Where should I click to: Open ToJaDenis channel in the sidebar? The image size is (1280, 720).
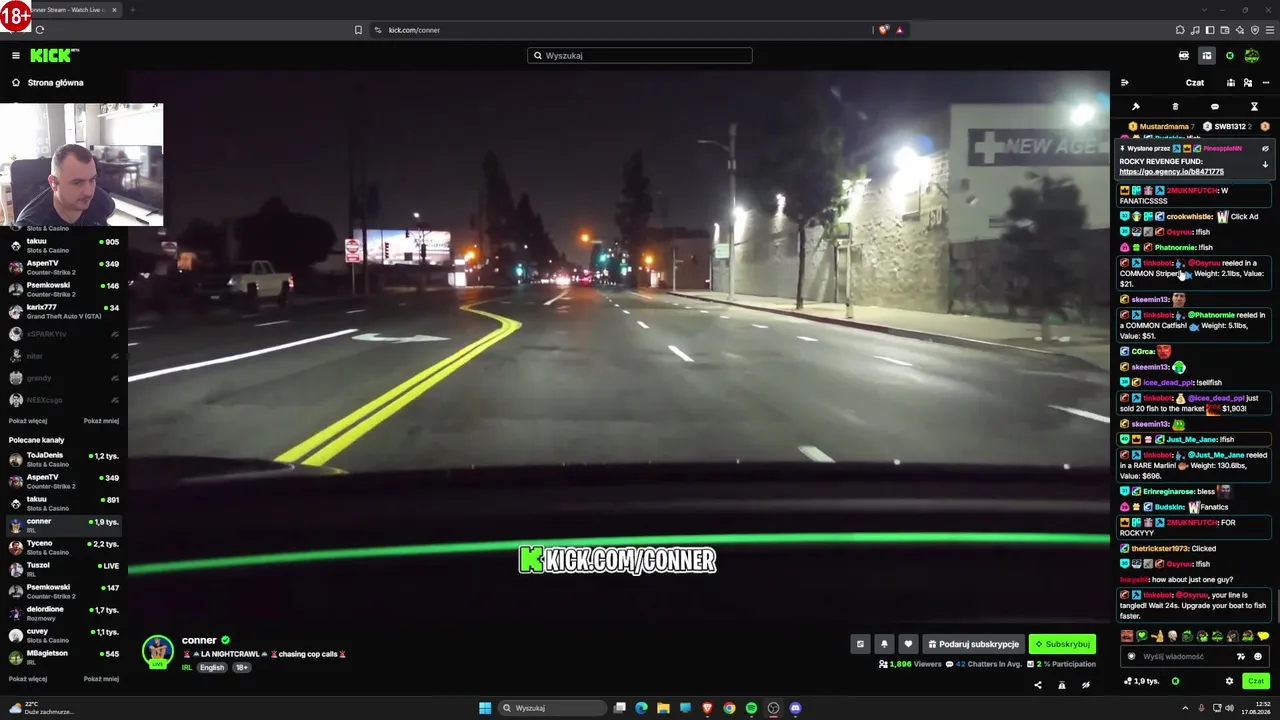[x=64, y=459]
